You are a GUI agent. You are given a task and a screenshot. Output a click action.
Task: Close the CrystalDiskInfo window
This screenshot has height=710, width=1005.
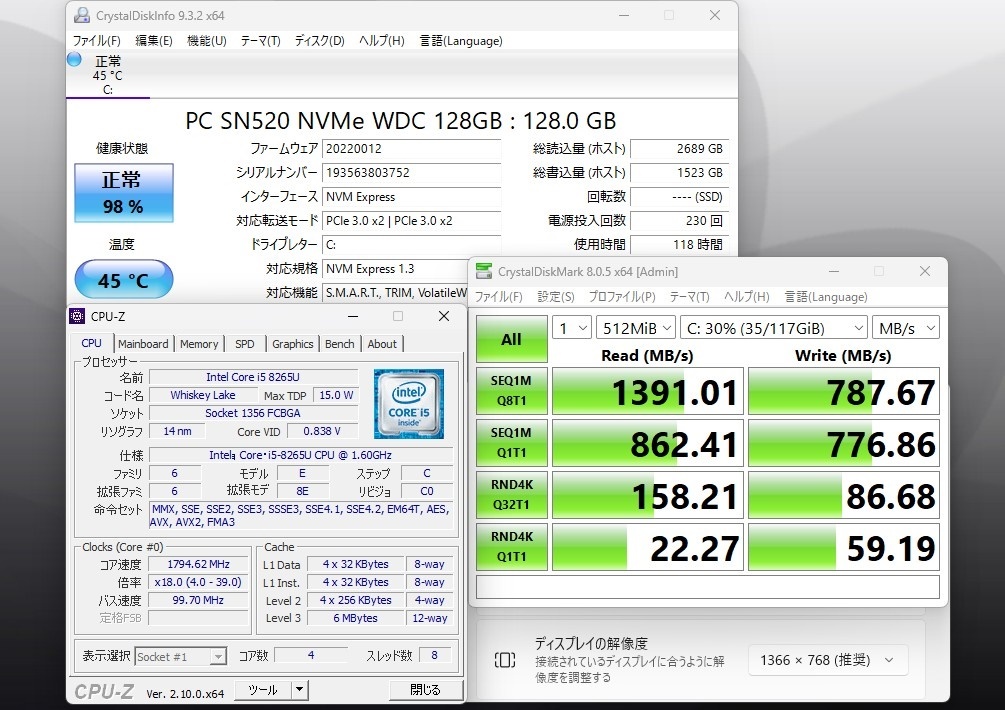[x=715, y=15]
